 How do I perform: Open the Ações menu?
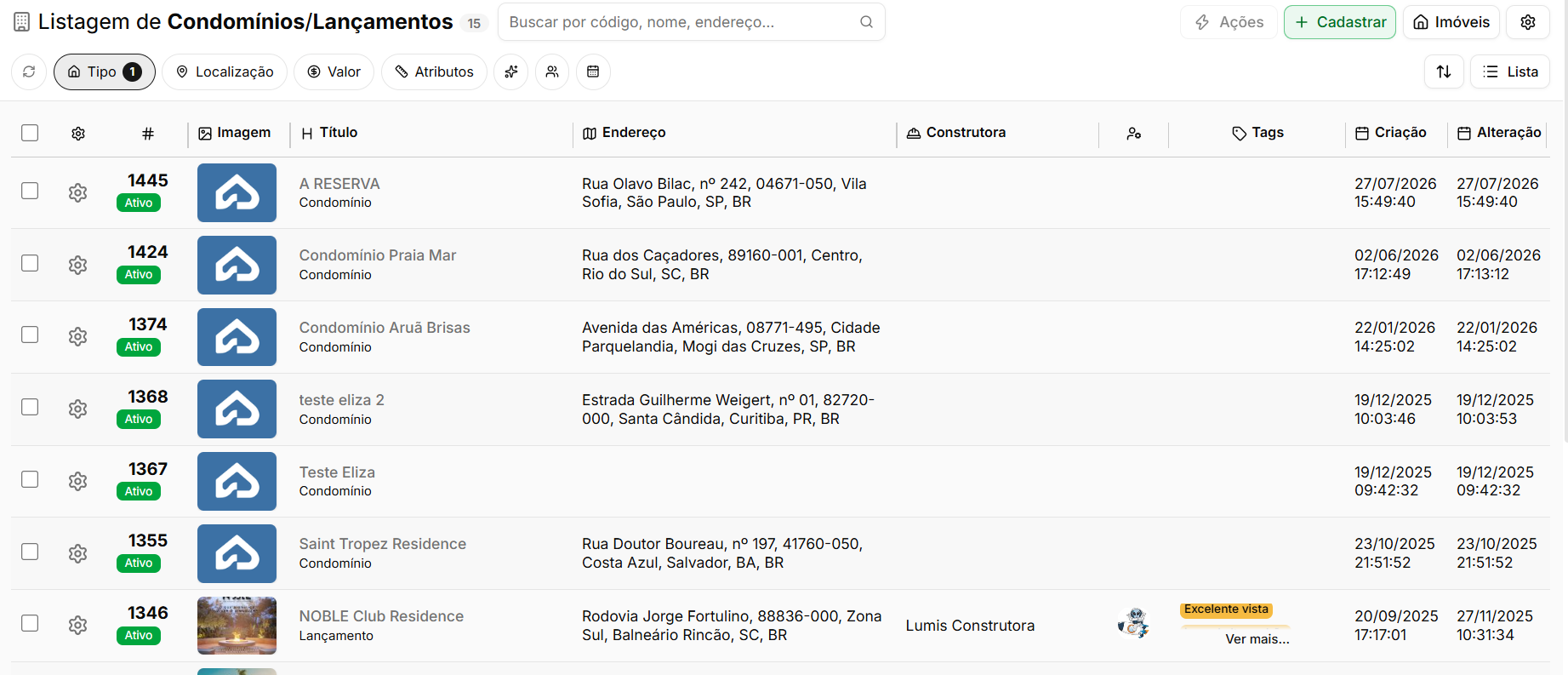(x=1229, y=22)
